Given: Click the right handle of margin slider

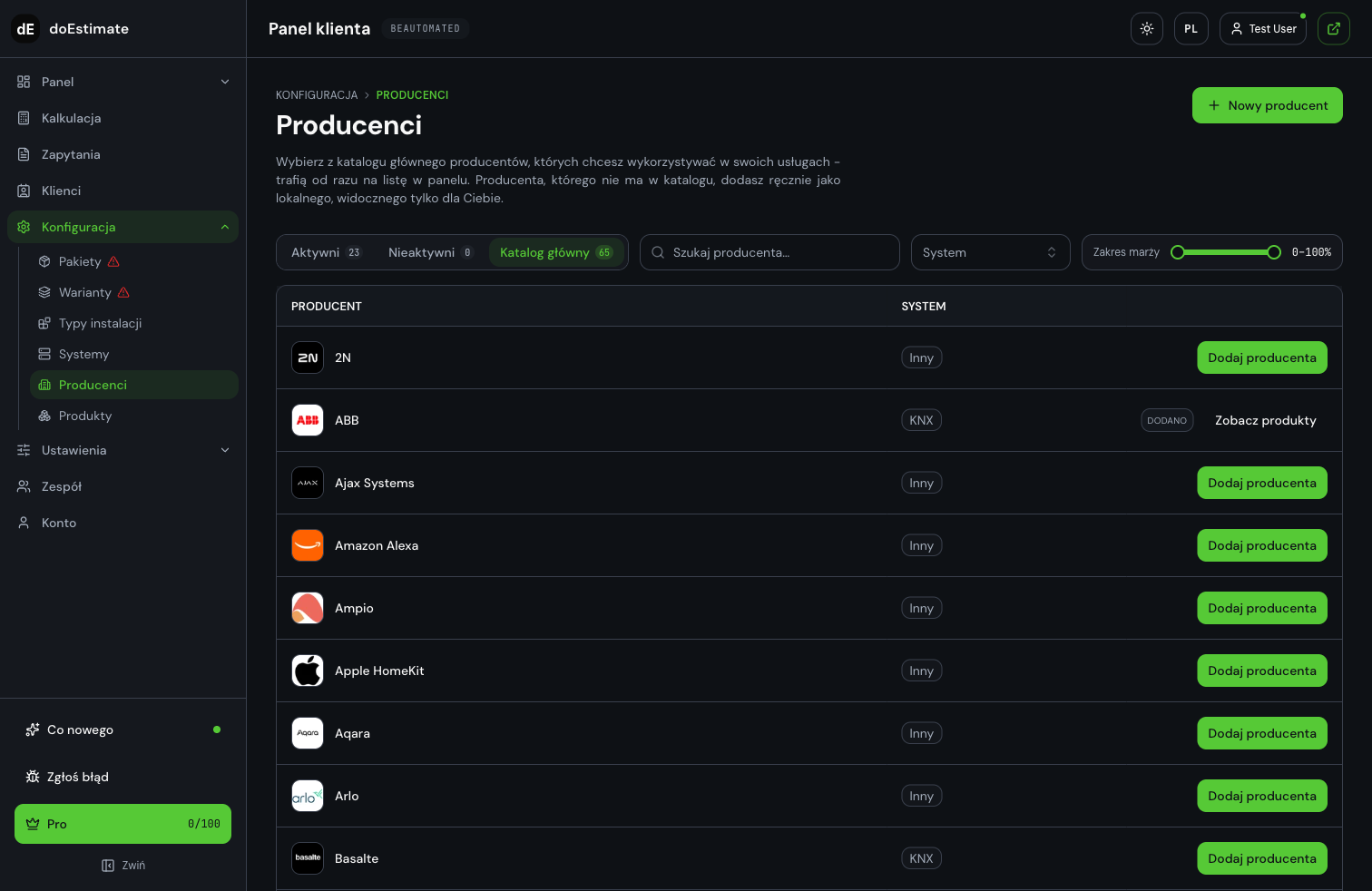Looking at the screenshot, I should point(1274,252).
